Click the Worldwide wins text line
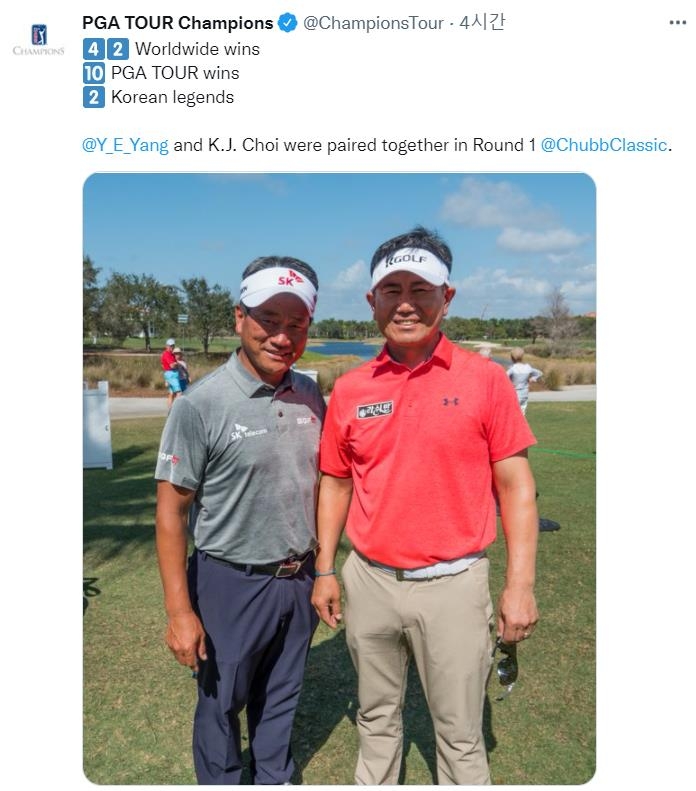The image size is (696, 791). click(197, 49)
